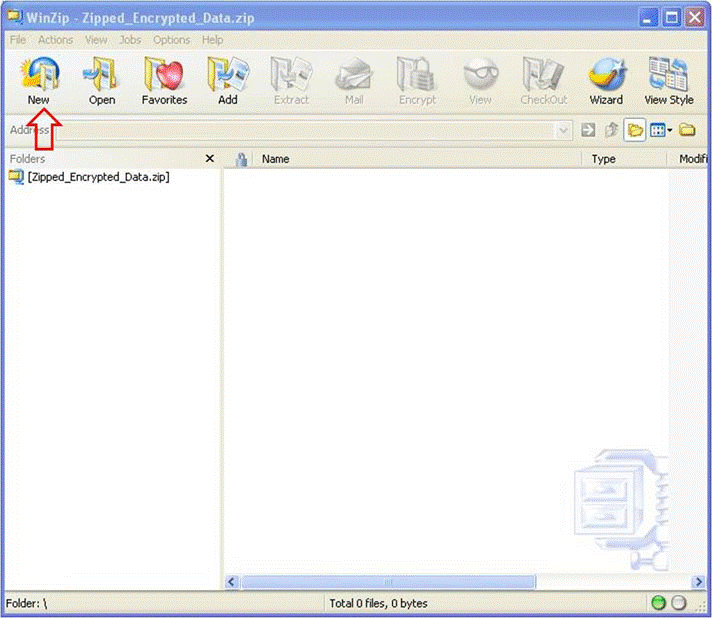Minimize the WinZip window
Screen dimensions: 712x618
pyautogui.click(x=648, y=18)
